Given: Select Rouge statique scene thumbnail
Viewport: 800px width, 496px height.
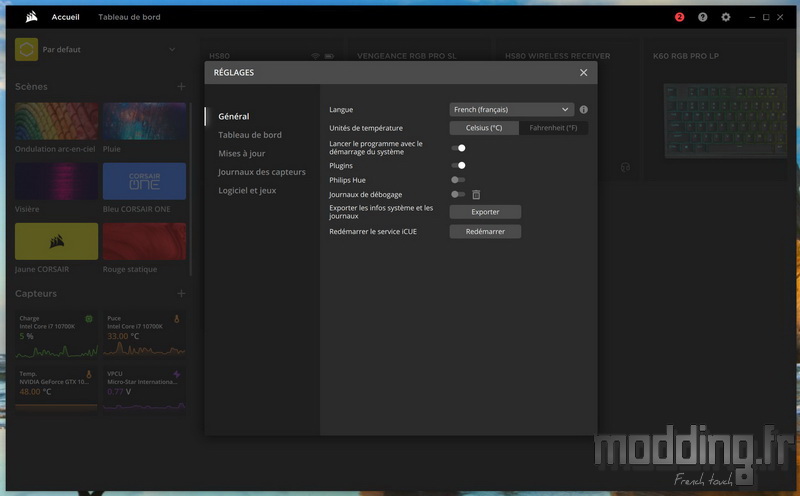Looking at the screenshot, I should (144, 241).
